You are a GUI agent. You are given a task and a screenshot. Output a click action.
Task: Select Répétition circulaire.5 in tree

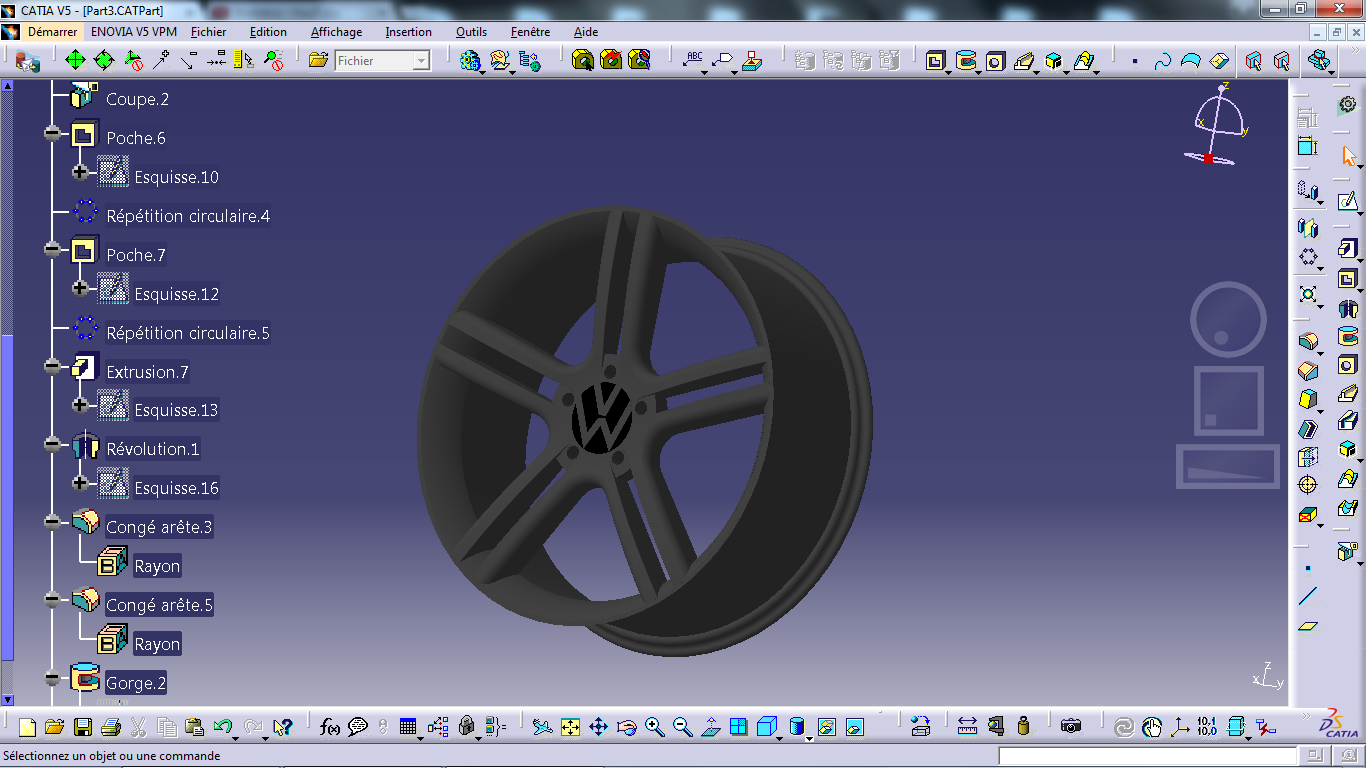[188, 333]
